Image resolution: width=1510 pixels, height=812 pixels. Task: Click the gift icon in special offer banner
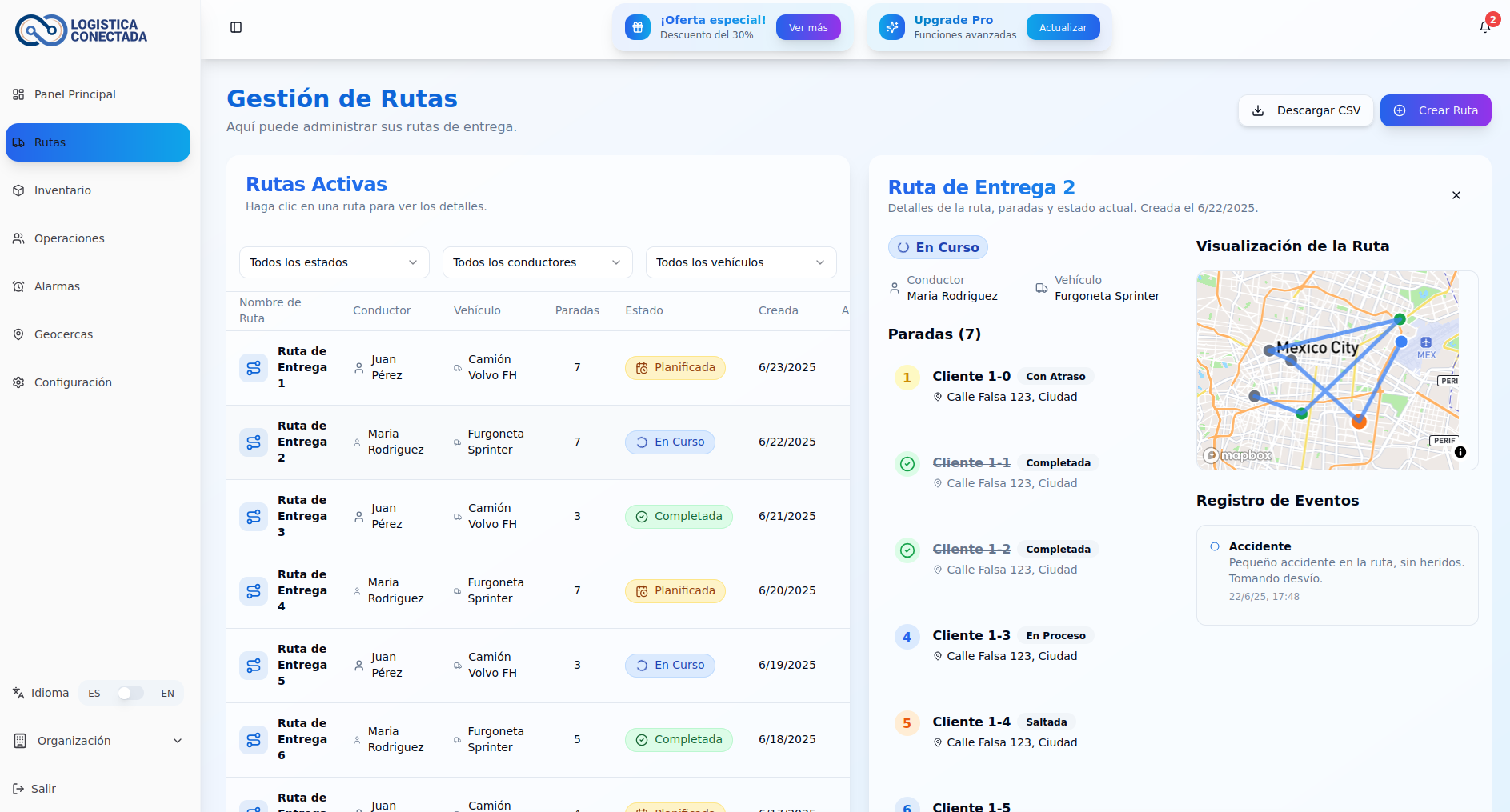(638, 27)
